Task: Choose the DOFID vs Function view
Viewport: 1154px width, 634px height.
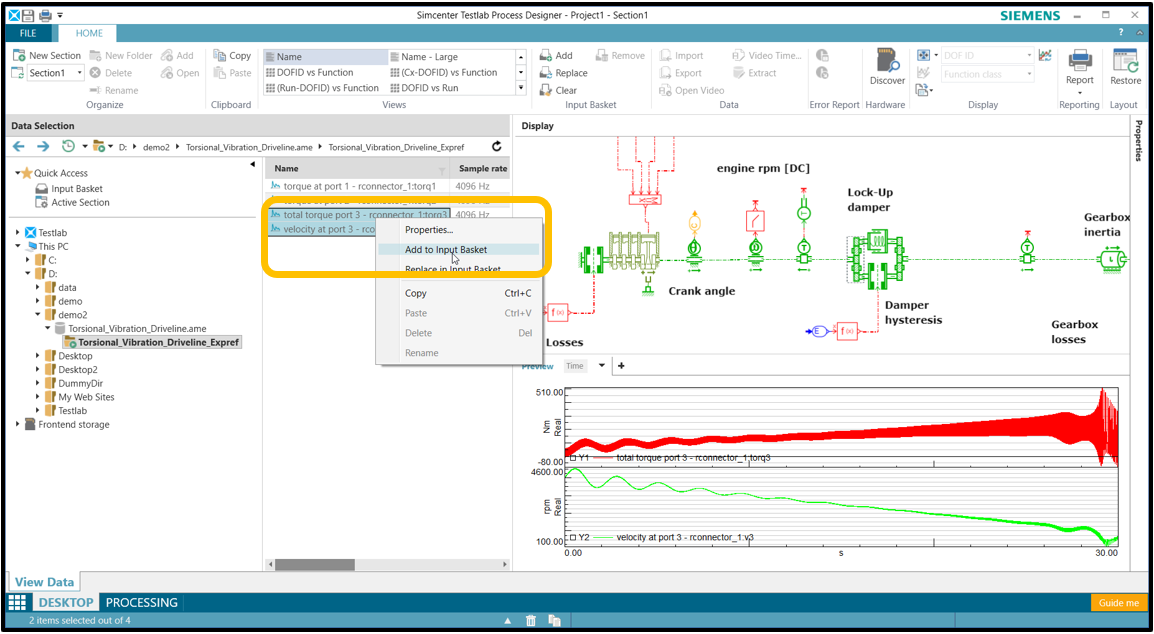Action: click(309, 72)
